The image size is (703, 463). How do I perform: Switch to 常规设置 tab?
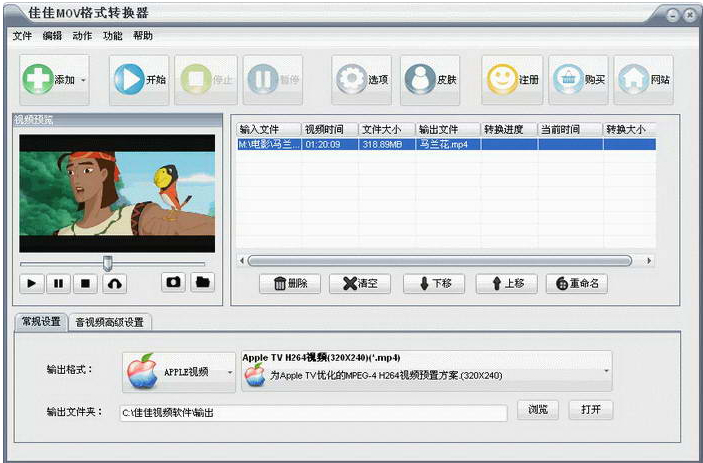(x=41, y=322)
